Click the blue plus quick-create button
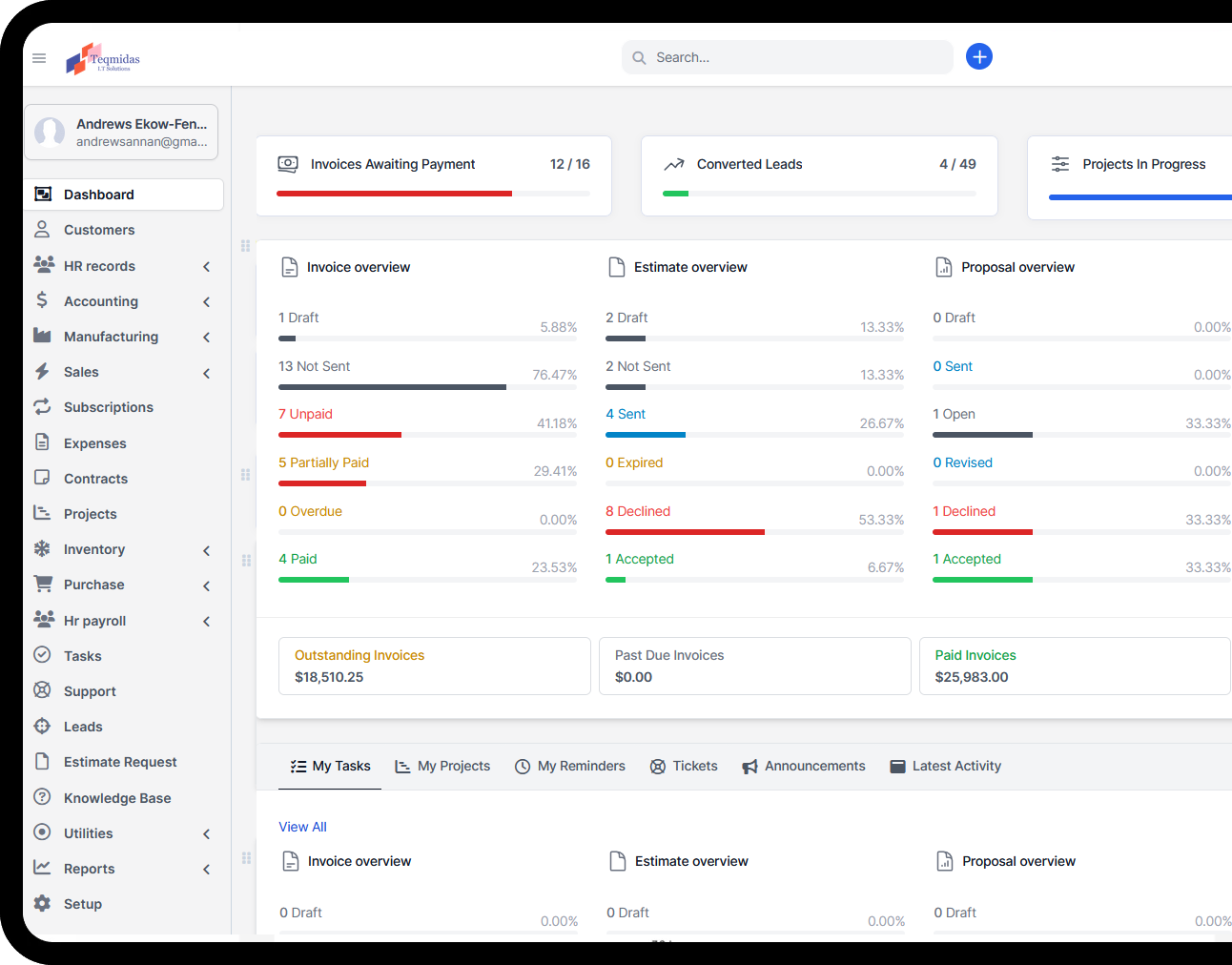 [978, 57]
